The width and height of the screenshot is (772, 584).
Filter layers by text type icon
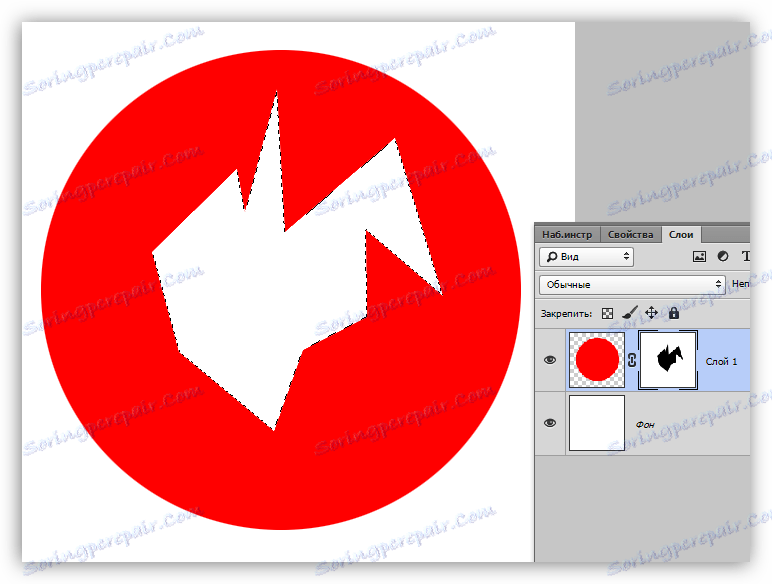coord(745,256)
